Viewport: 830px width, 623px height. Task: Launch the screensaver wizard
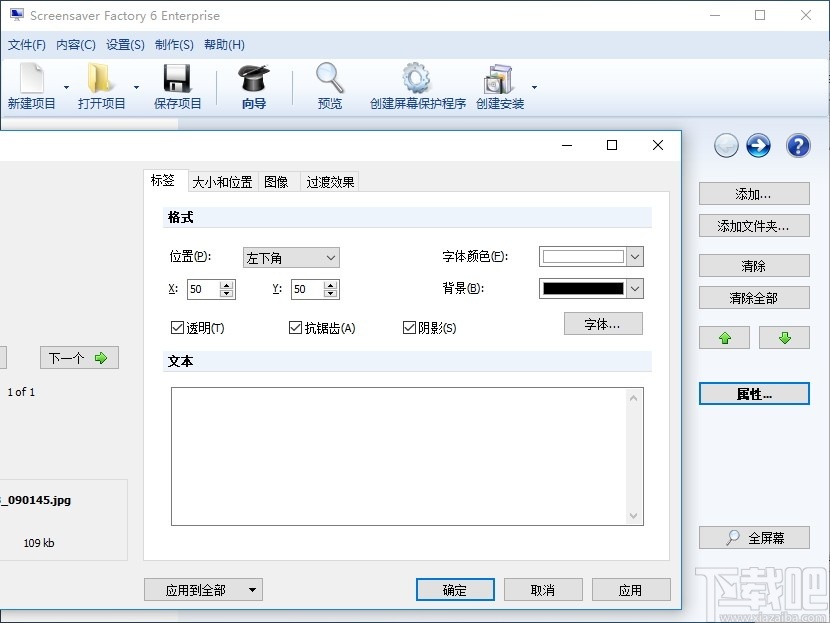pos(253,85)
